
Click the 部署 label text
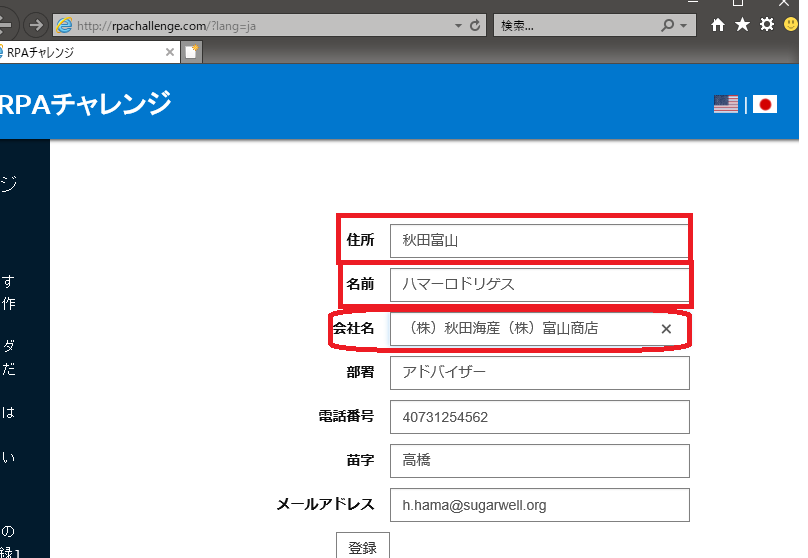(360, 372)
